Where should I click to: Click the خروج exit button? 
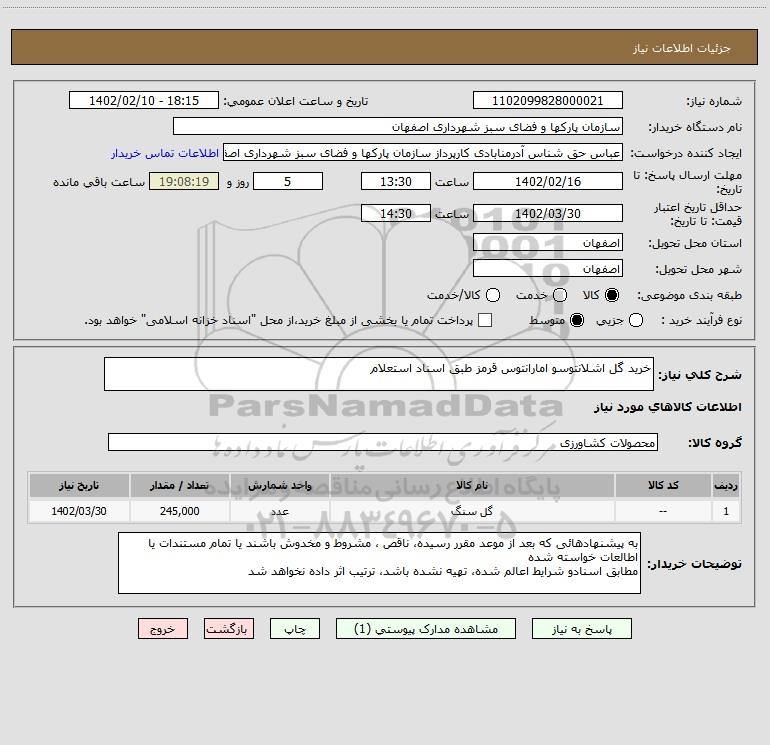163,629
